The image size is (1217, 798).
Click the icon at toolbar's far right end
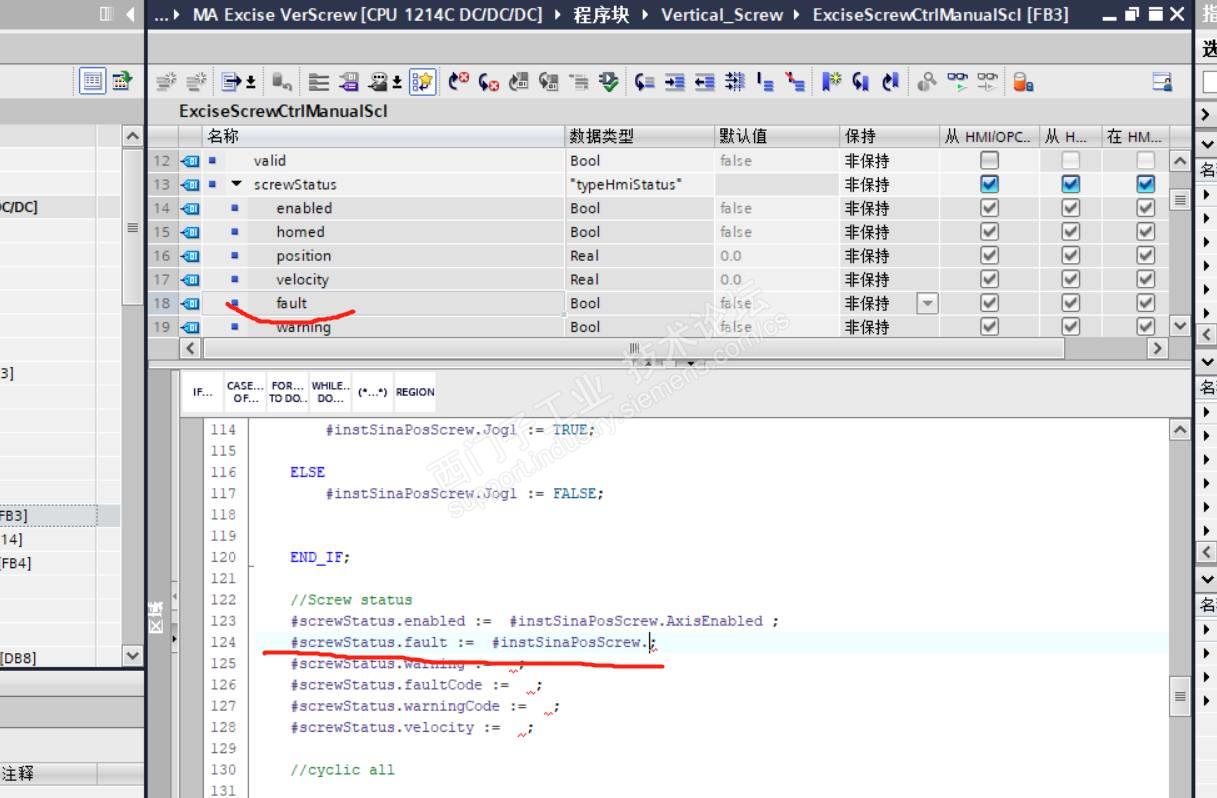click(x=1162, y=82)
